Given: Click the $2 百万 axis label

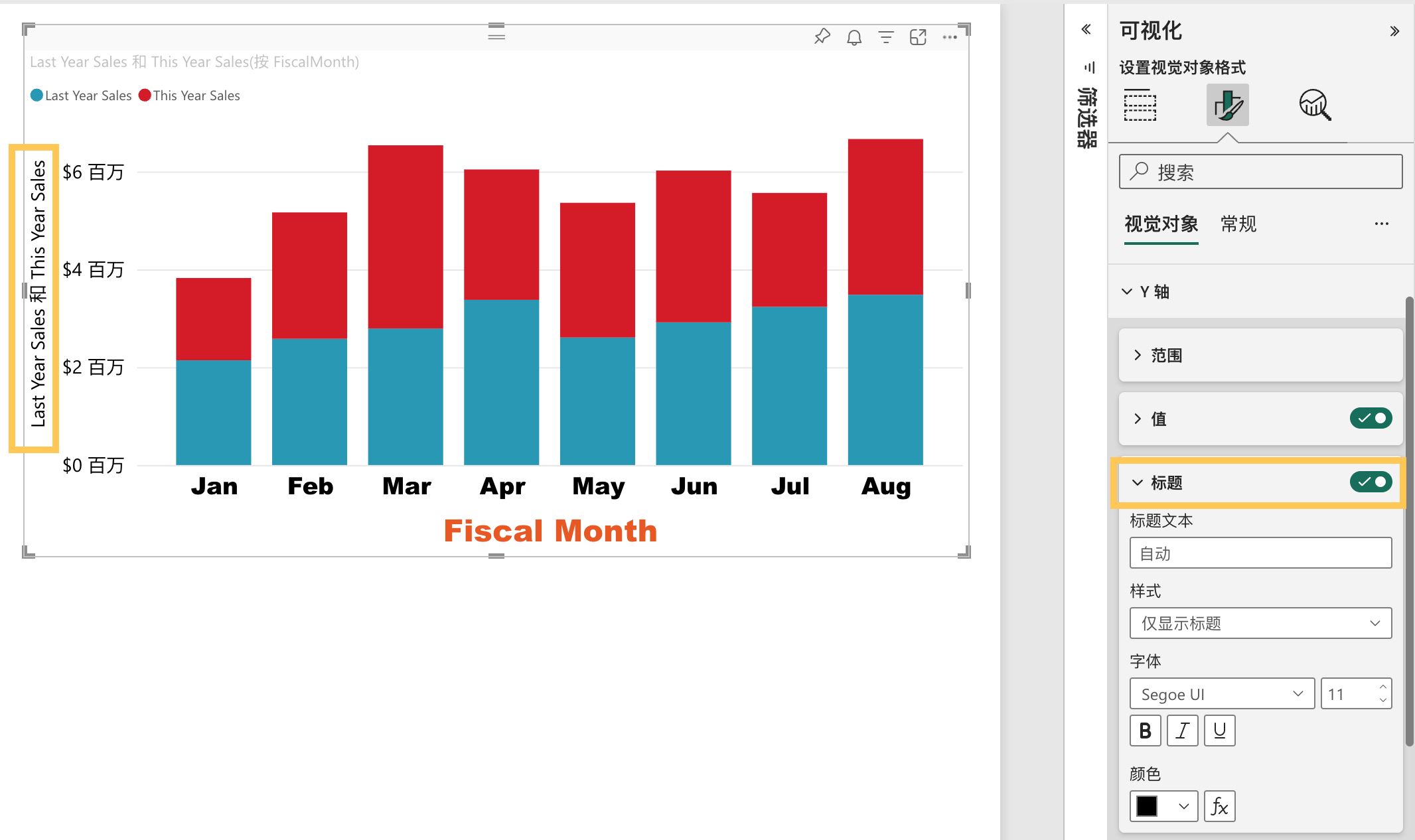Looking at the screenshot, I should 93,367.
